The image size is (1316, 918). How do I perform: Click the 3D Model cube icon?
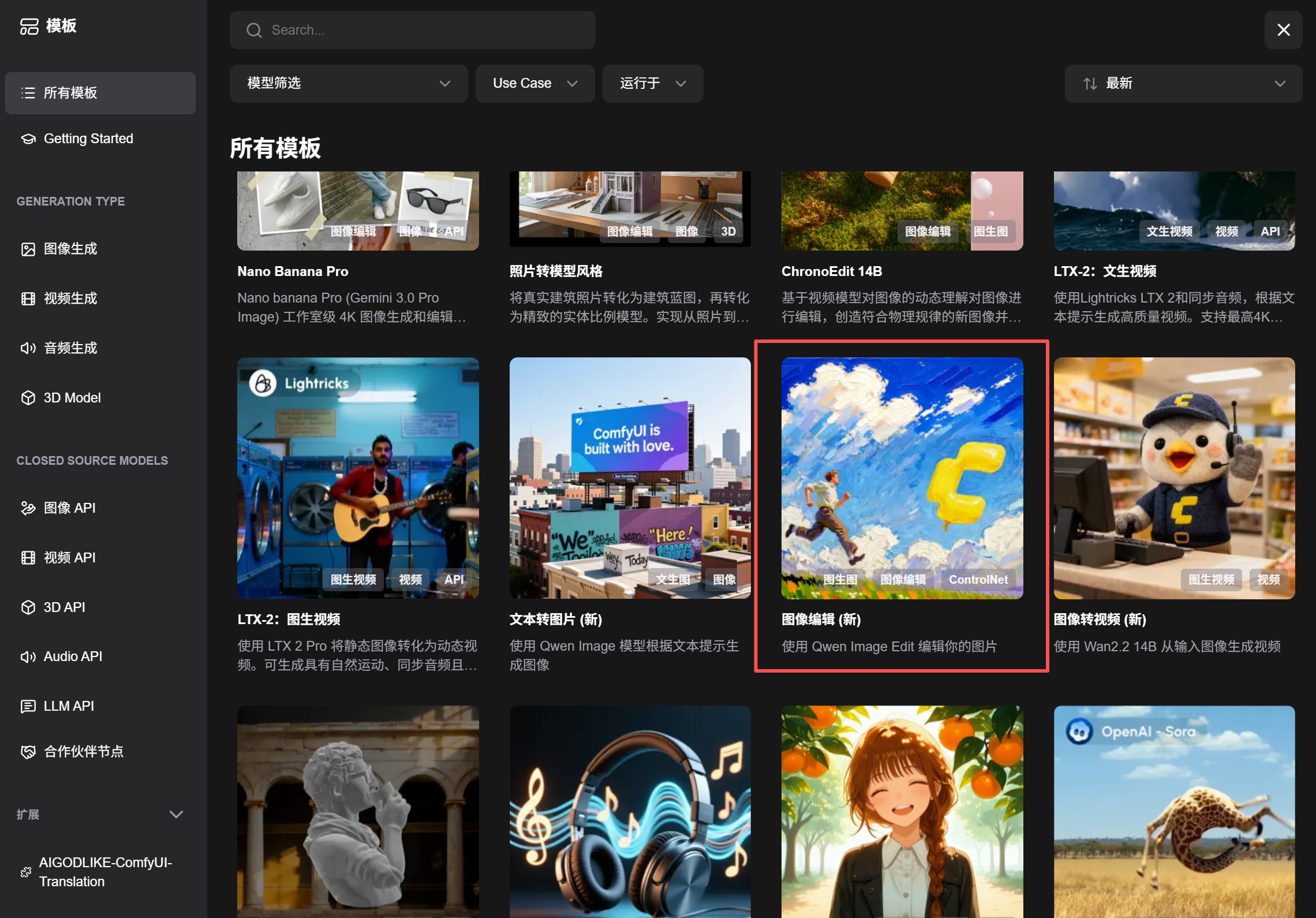[28, 398]
